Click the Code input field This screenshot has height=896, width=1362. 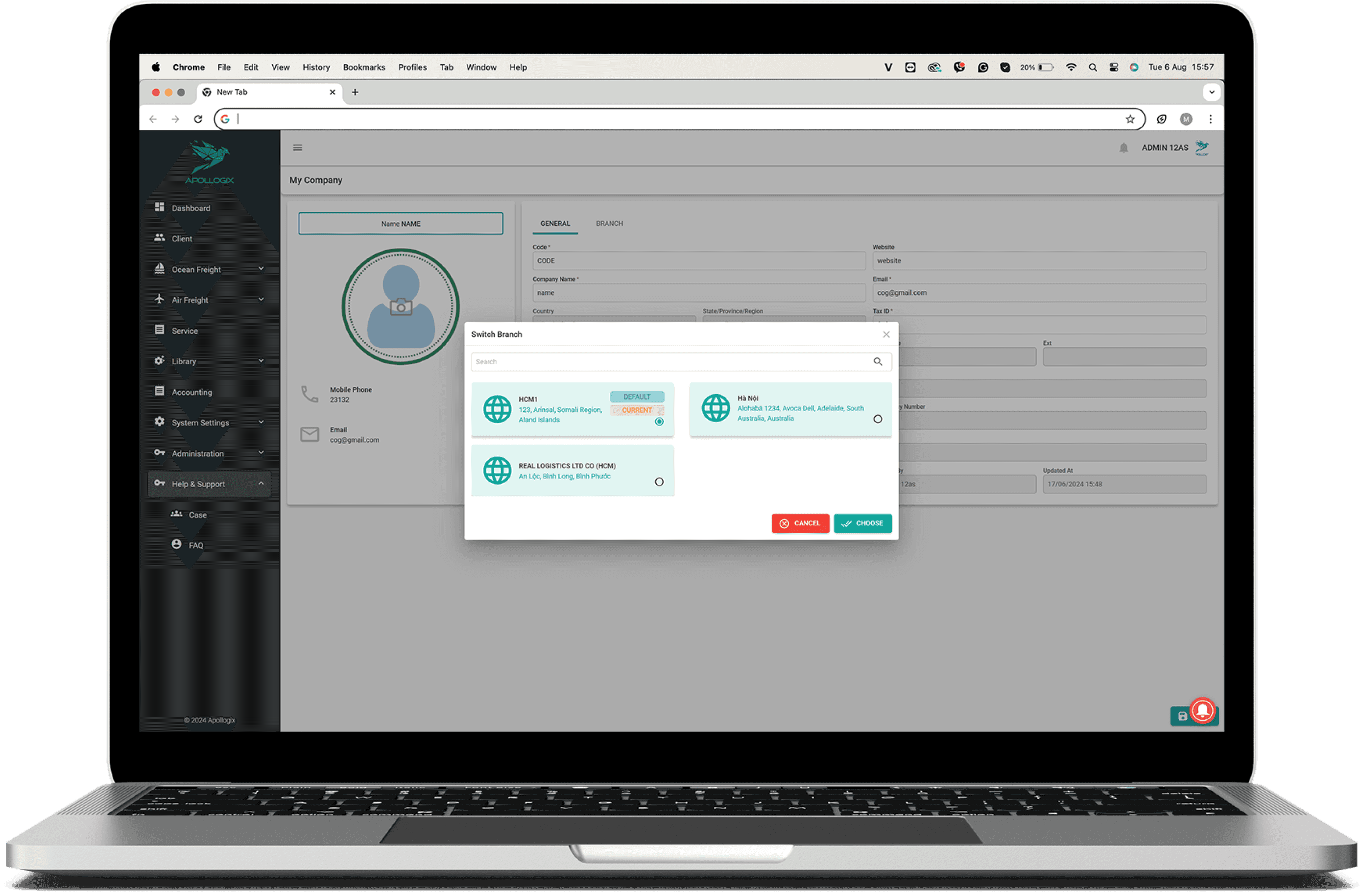(699, 261)
